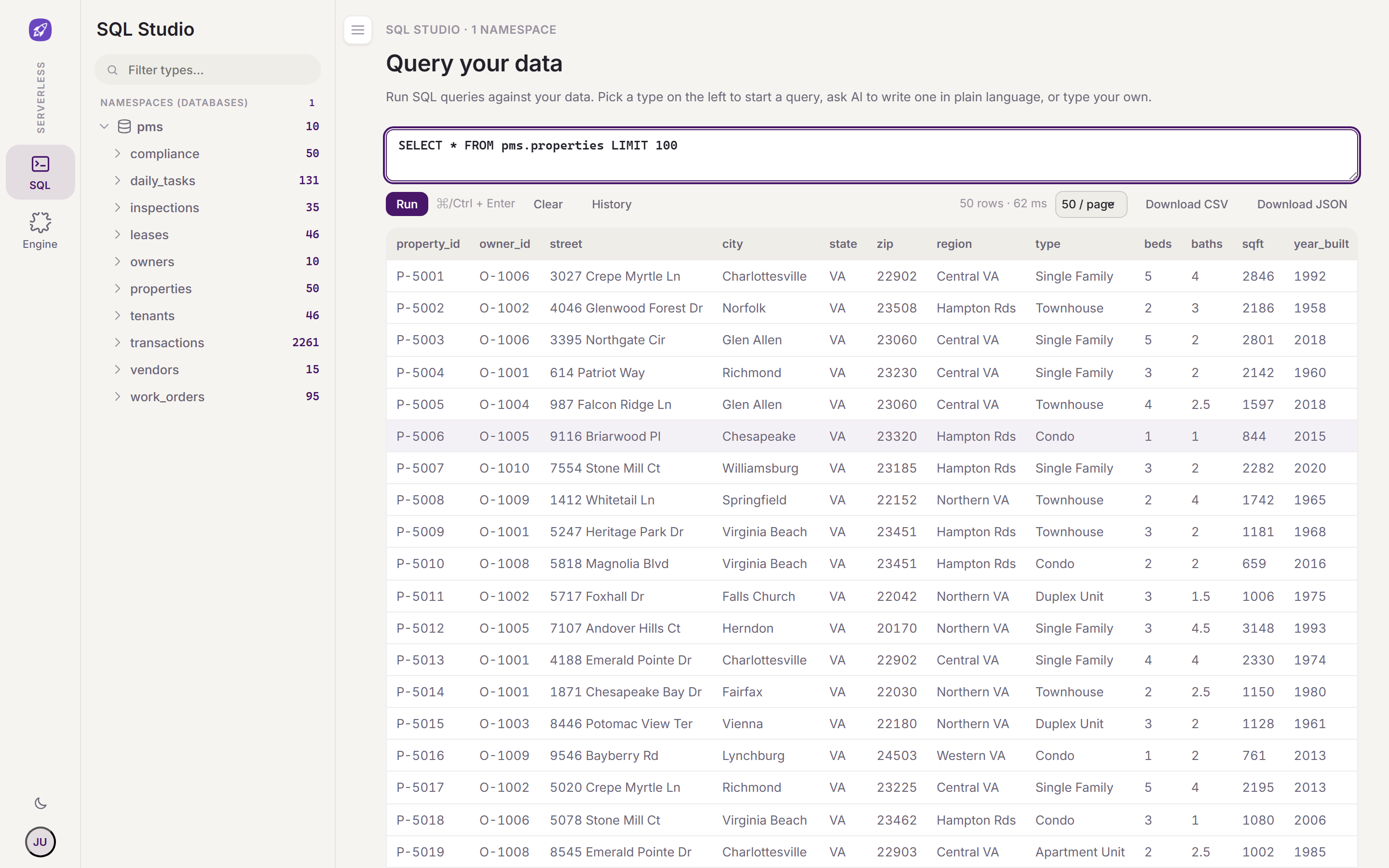Expand the daily_tasks type
The width and height of the screenshot is (1389, 868).
[x=117, y=180]
